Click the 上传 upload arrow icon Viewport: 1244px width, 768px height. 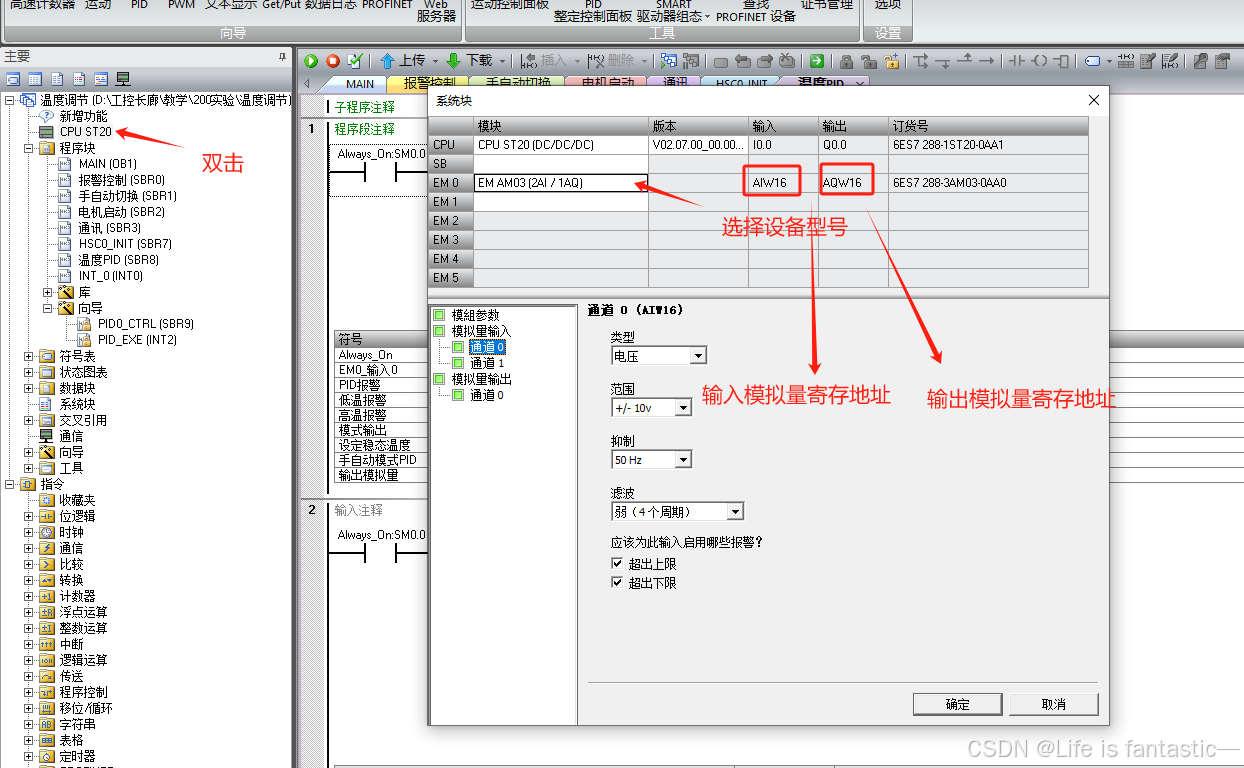pos(387,61)
